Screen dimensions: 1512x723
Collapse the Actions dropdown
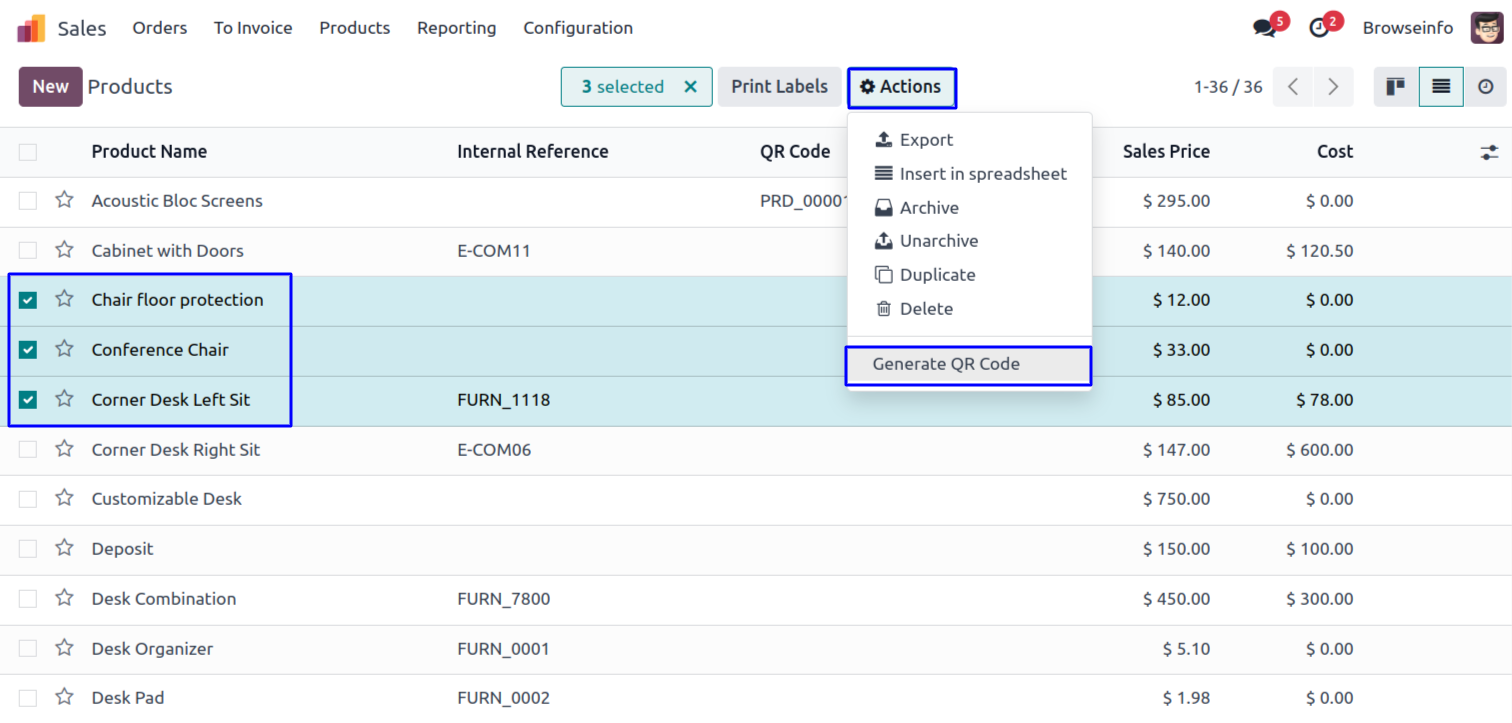click(901, 87)
